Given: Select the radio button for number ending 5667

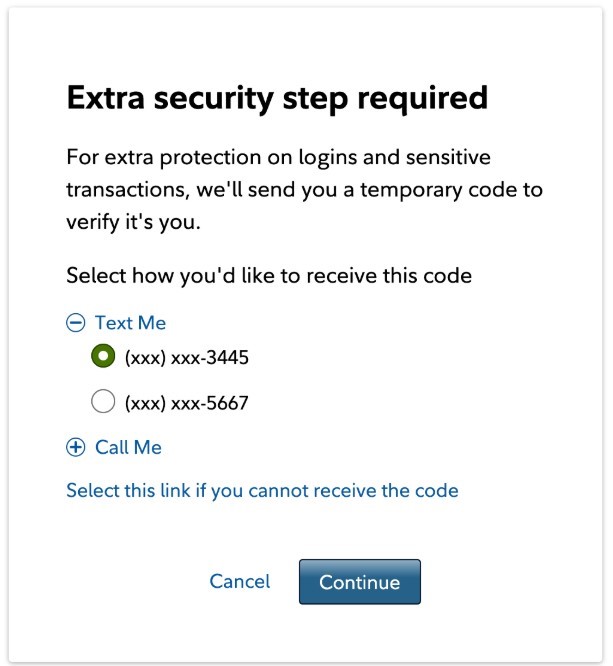Looking at the screenshot, I should 103,403.
